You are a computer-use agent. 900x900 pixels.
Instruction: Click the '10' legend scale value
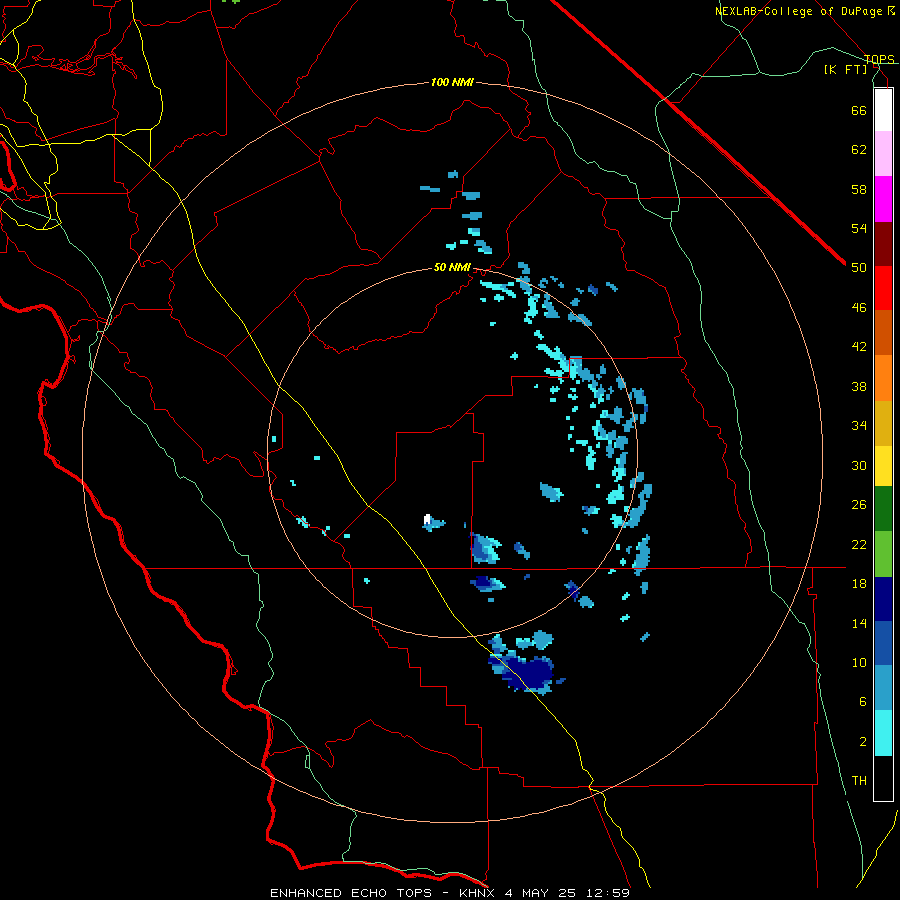859,662
